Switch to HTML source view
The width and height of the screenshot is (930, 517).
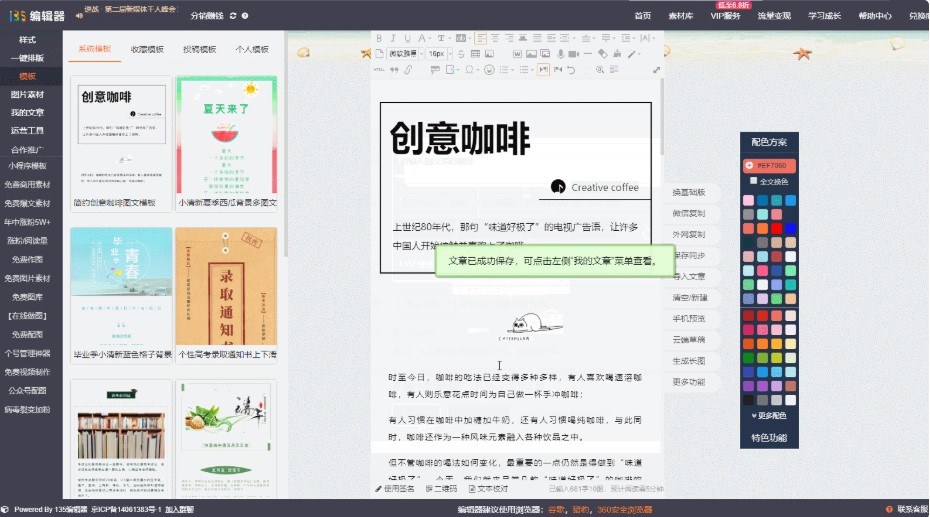pos(379,70)
